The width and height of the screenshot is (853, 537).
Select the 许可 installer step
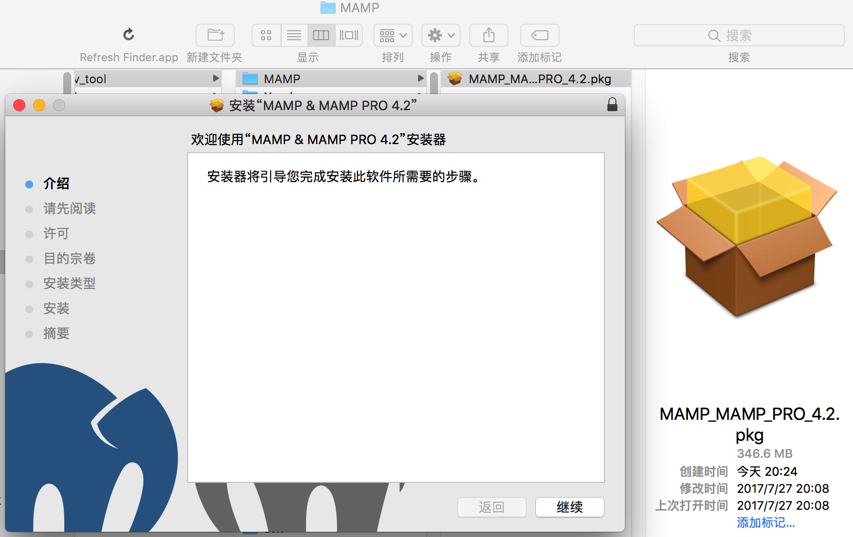[56, 233]
